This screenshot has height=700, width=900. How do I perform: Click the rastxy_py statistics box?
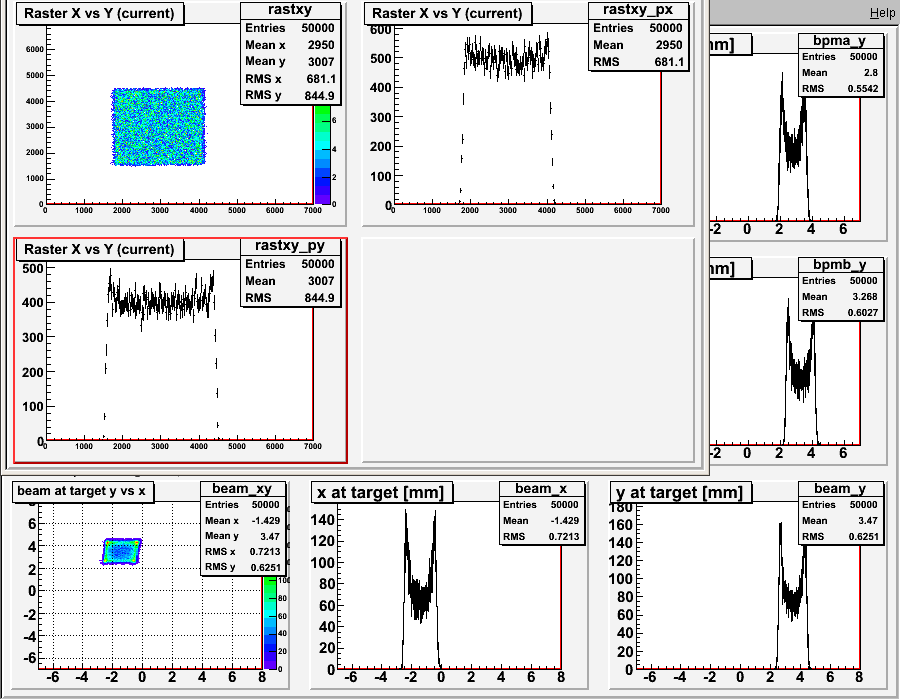(x=290, y=273)
